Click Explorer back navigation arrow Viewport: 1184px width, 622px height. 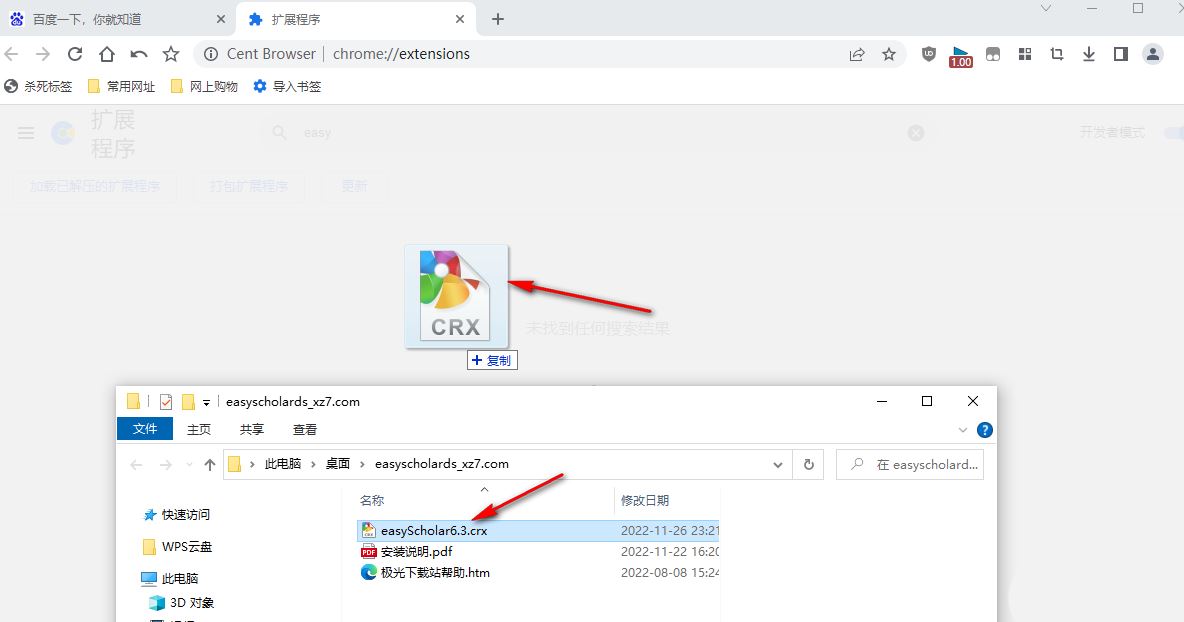tap(137, 465)
